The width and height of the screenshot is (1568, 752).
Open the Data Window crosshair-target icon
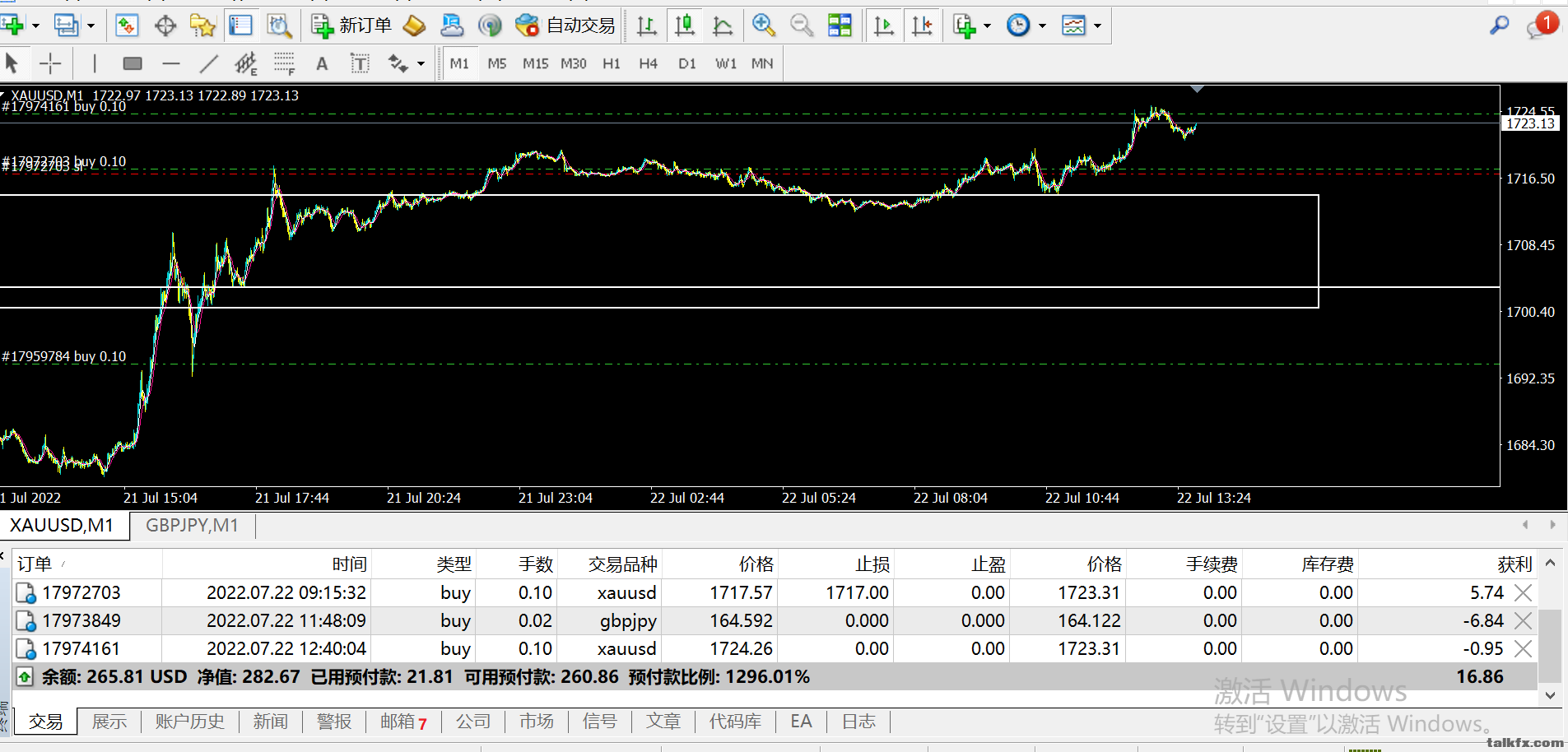tap(165, 26)
